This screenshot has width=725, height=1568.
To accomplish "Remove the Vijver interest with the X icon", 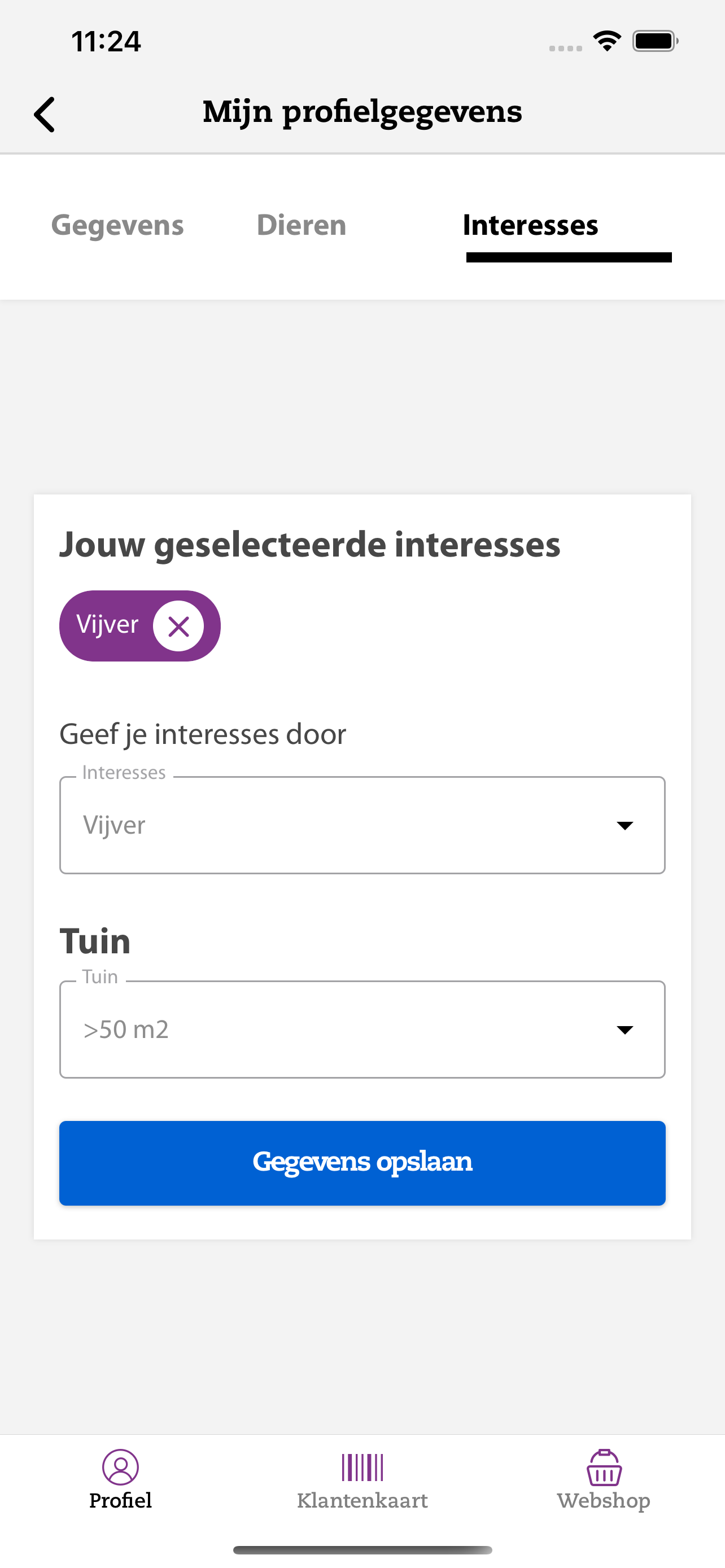I will click(x=178, y=626).
